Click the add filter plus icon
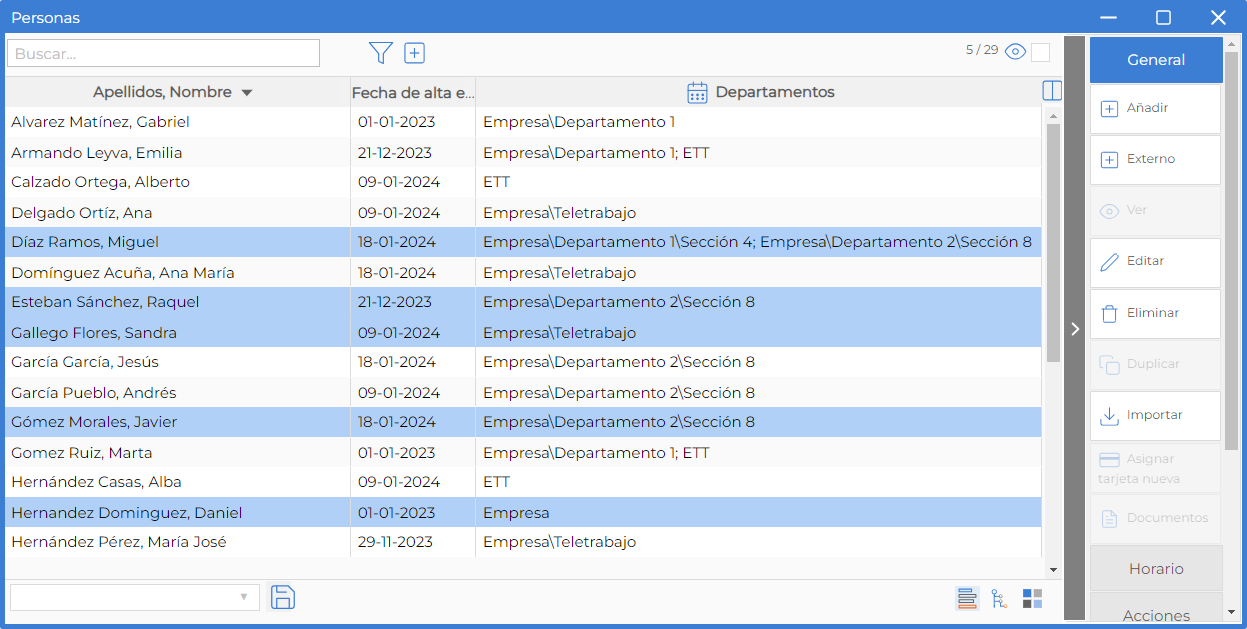1247x629 pixels. point(415,53)
